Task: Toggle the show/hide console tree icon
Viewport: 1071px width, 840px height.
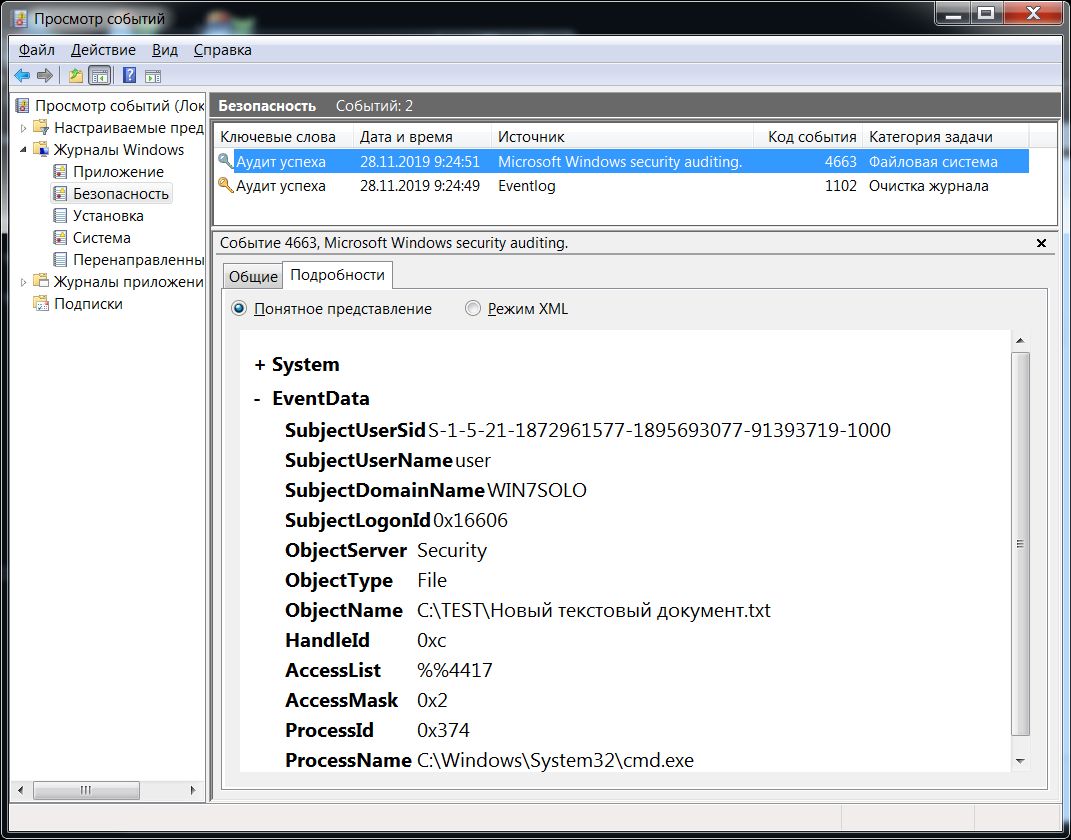Action: click(100, 75)
